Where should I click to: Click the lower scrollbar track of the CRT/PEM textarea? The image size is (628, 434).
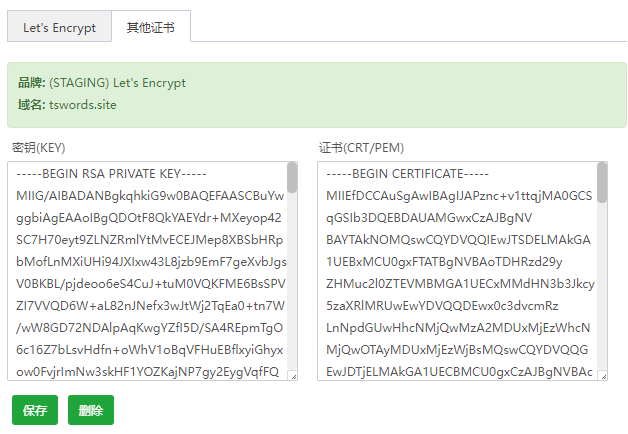[602, 286]
